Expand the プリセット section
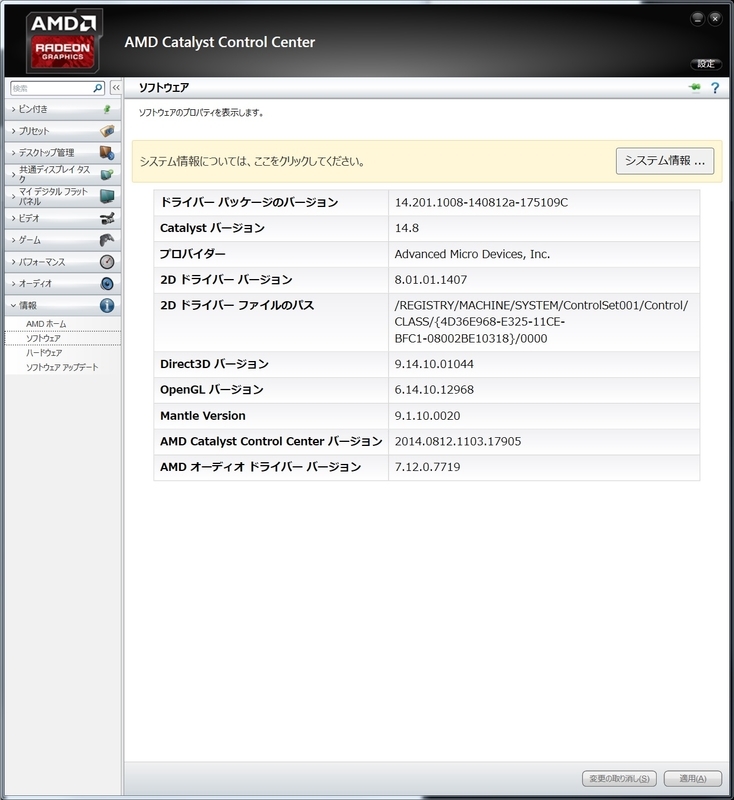Viewport: 734px width, 800px height. point(62,131)
